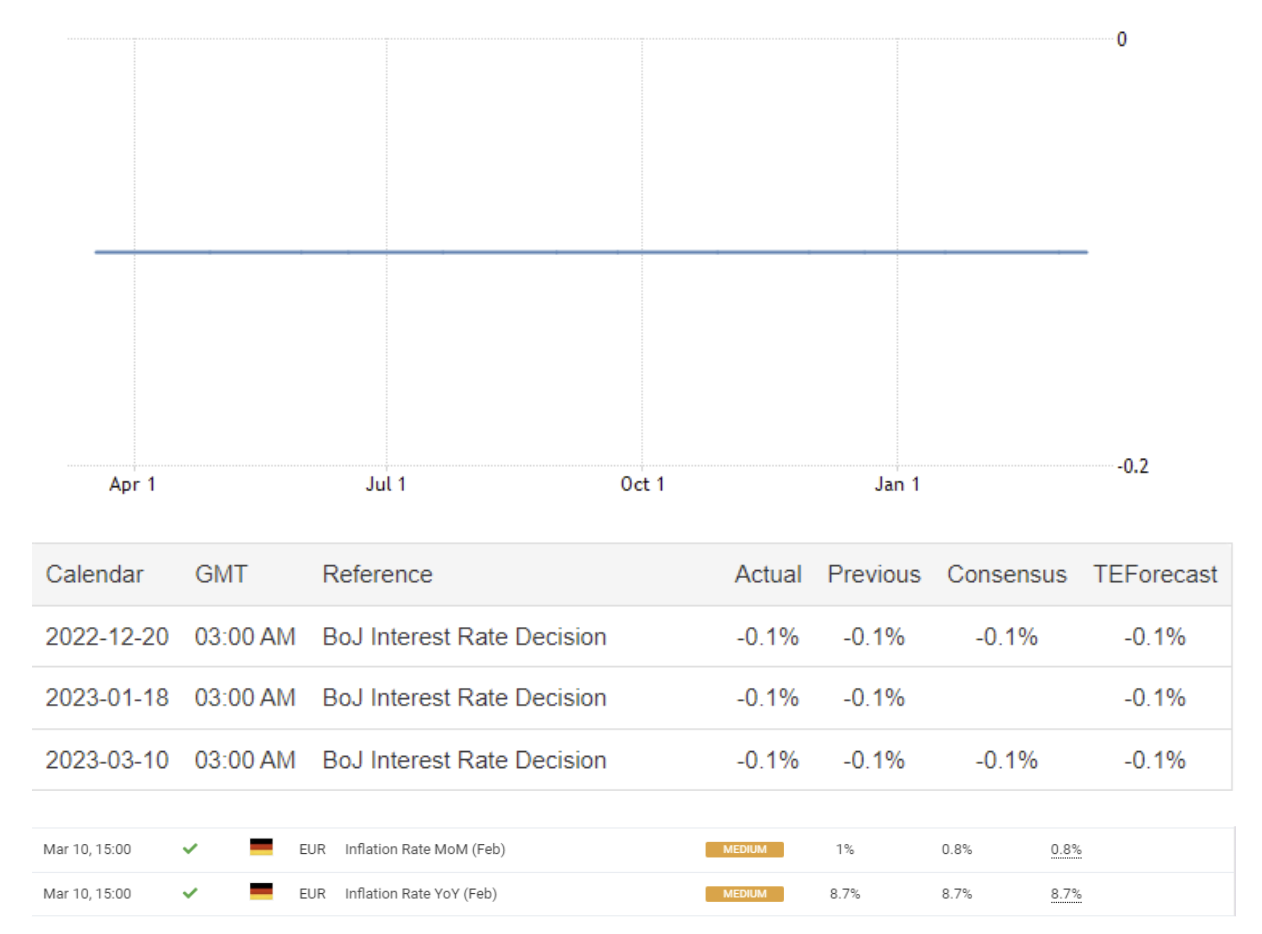Click the Calendar column header
This screenshot has width=1262, height=934.
[95, 575]
